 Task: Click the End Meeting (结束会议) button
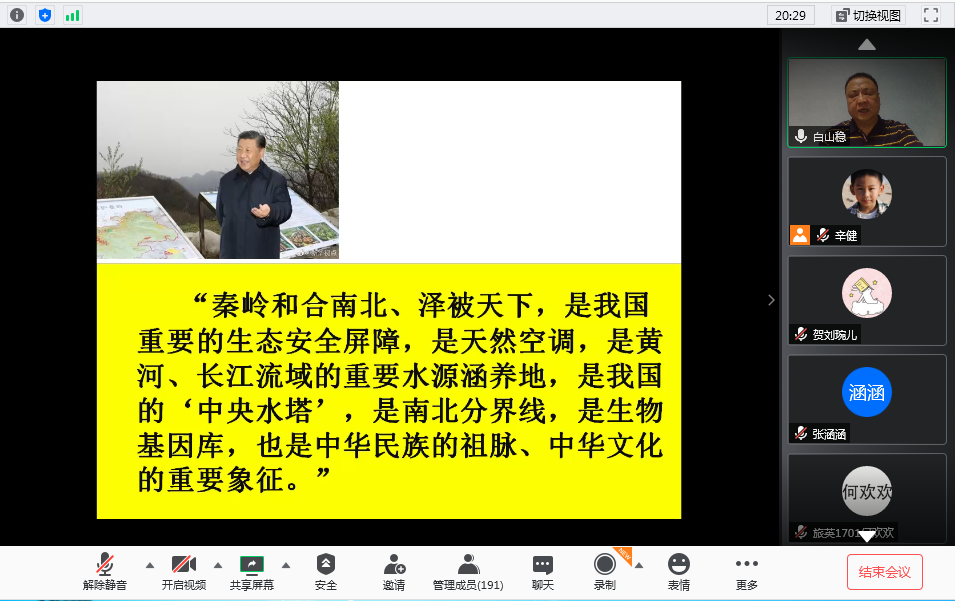(884, 572)
